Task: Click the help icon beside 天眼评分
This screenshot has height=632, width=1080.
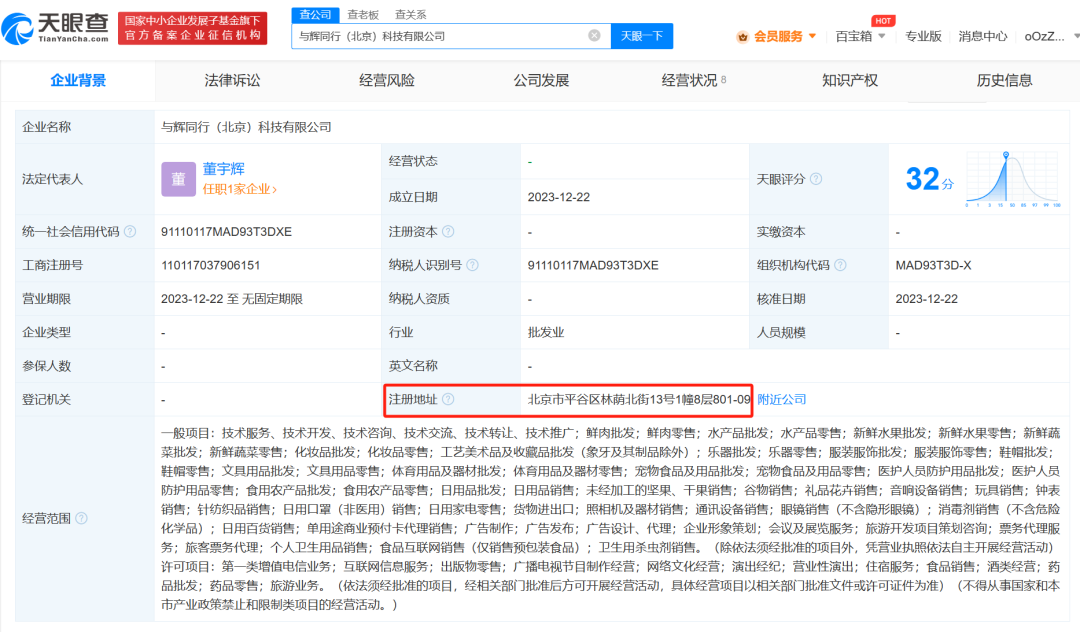Action: tap(817, 179)
